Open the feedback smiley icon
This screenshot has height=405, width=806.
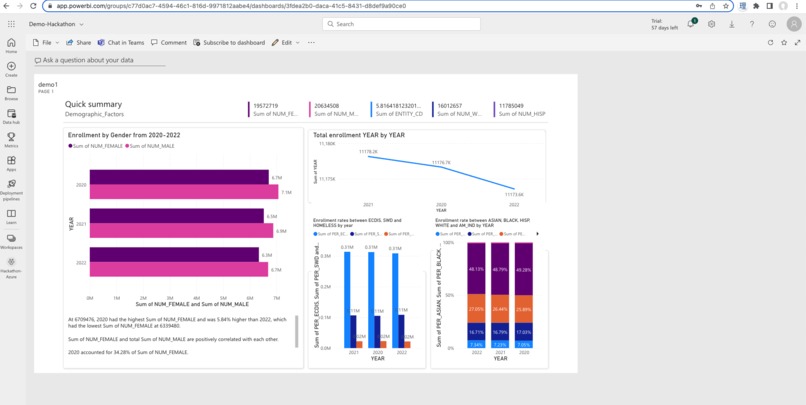pos(772,24)
